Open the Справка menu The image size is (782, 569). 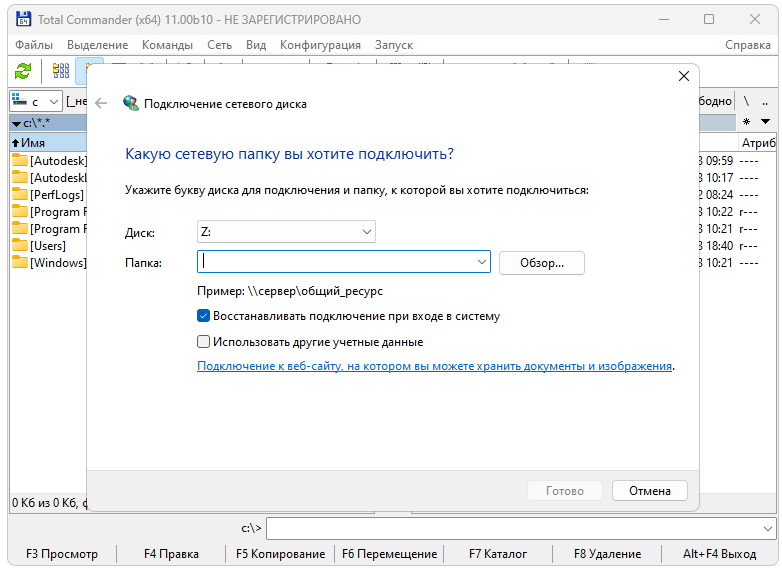pyautogui.click(x=748, y=45)
